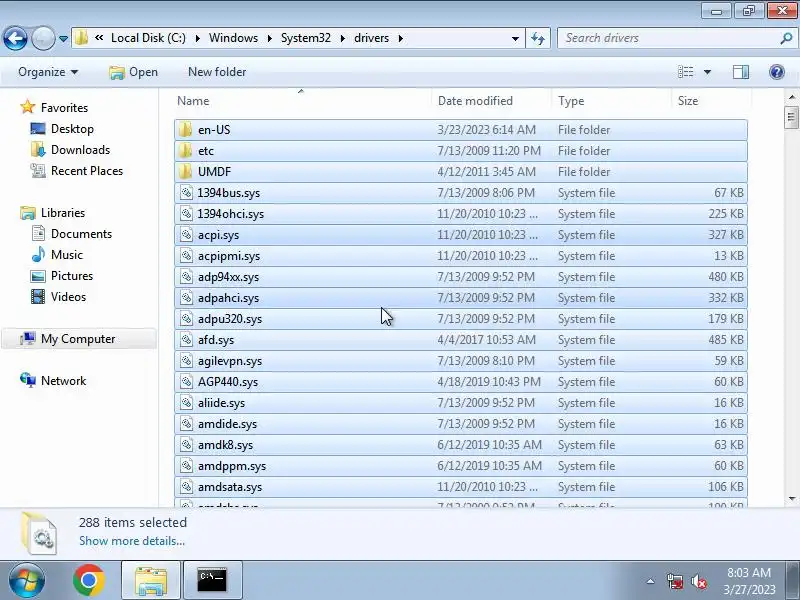Screen dimensions: 800x600
Task: Select Network in navigation pane
Action: click(63, 381)
